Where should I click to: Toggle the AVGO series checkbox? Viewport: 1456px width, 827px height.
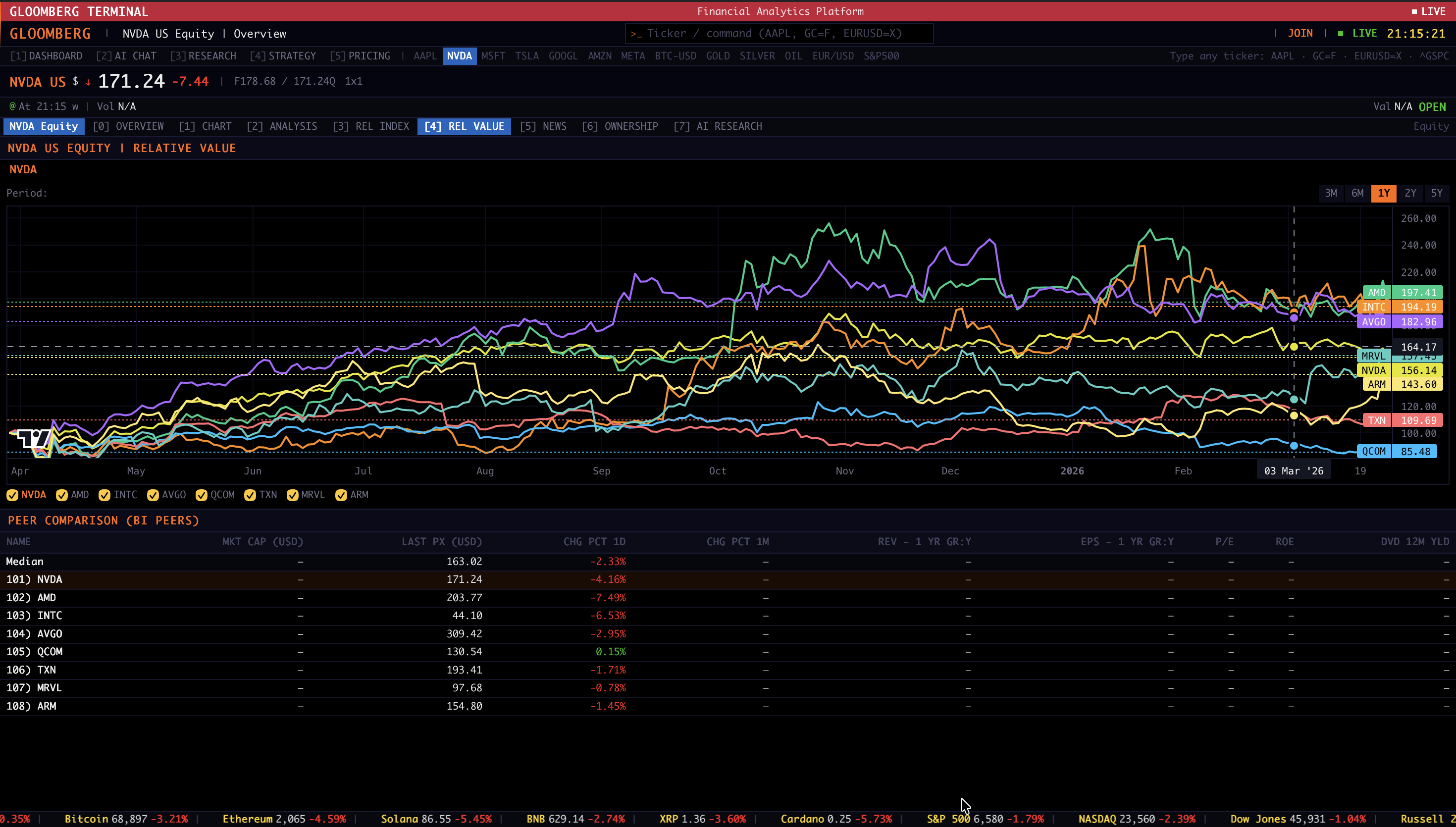pos(153,495)
